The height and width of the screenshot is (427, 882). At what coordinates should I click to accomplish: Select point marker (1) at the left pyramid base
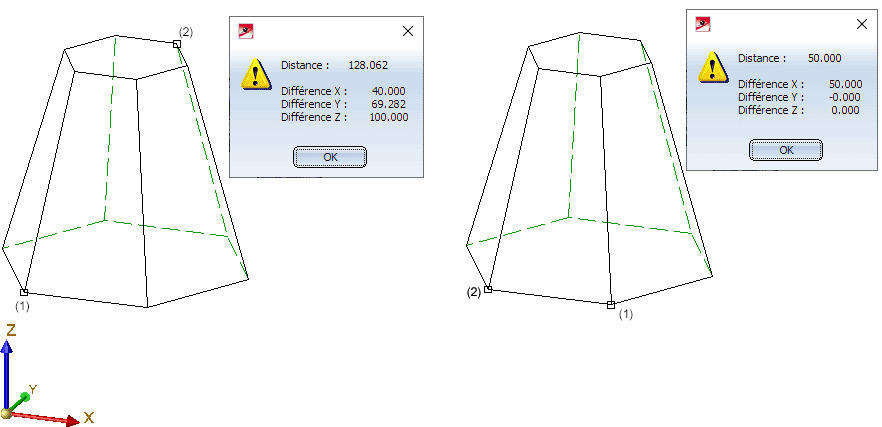24,292
